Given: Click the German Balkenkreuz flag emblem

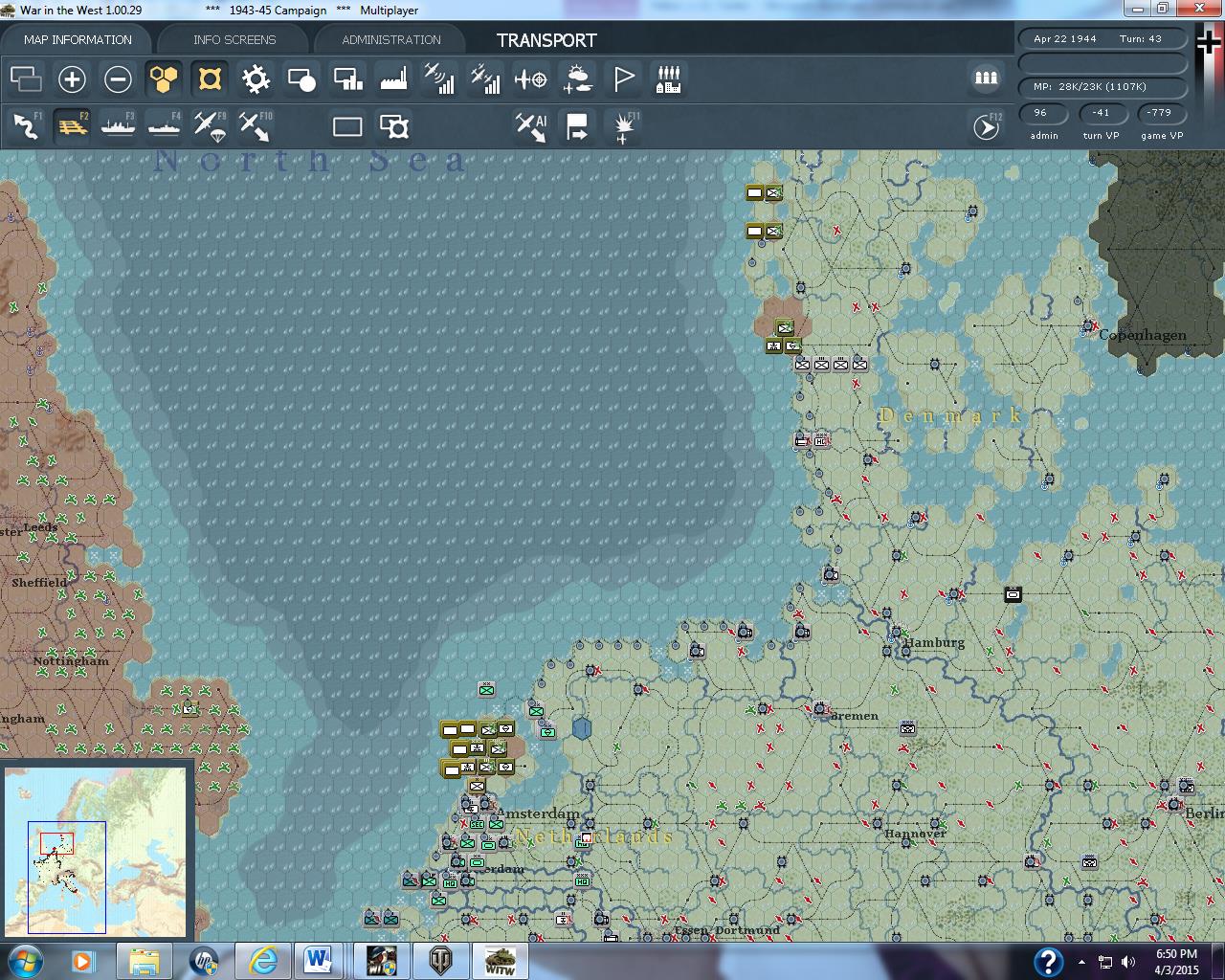Looking at the screenshot, I should 1210,43.
